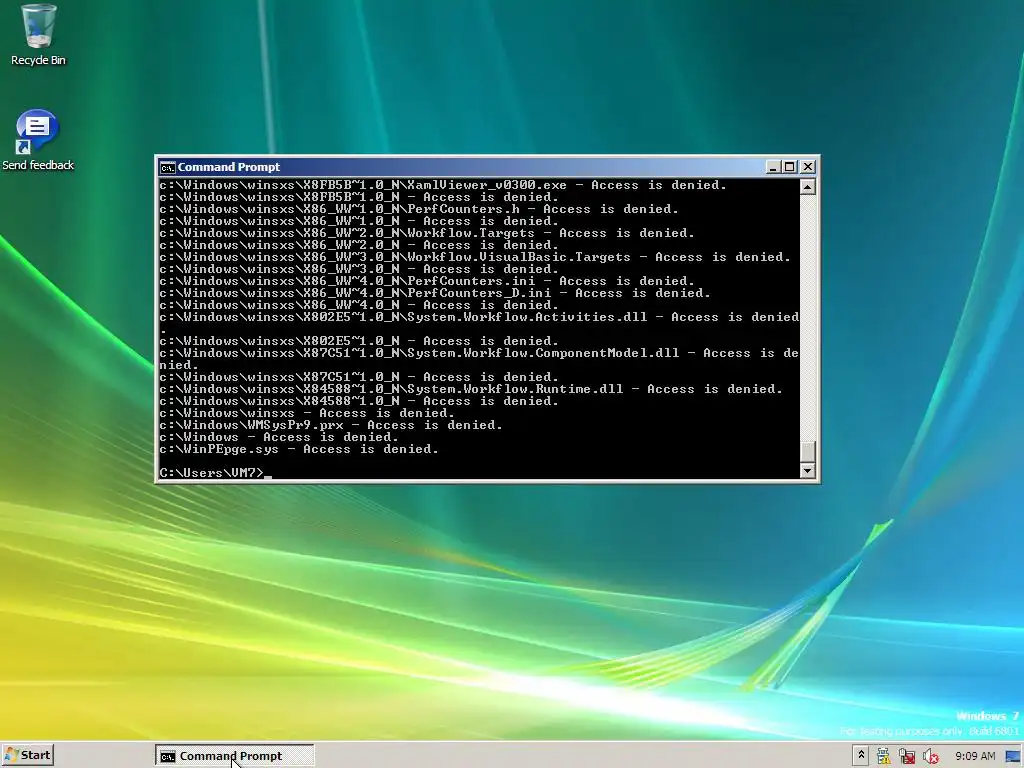Click the WMSysPr9.prx access denied line

[x=331, y=425]
